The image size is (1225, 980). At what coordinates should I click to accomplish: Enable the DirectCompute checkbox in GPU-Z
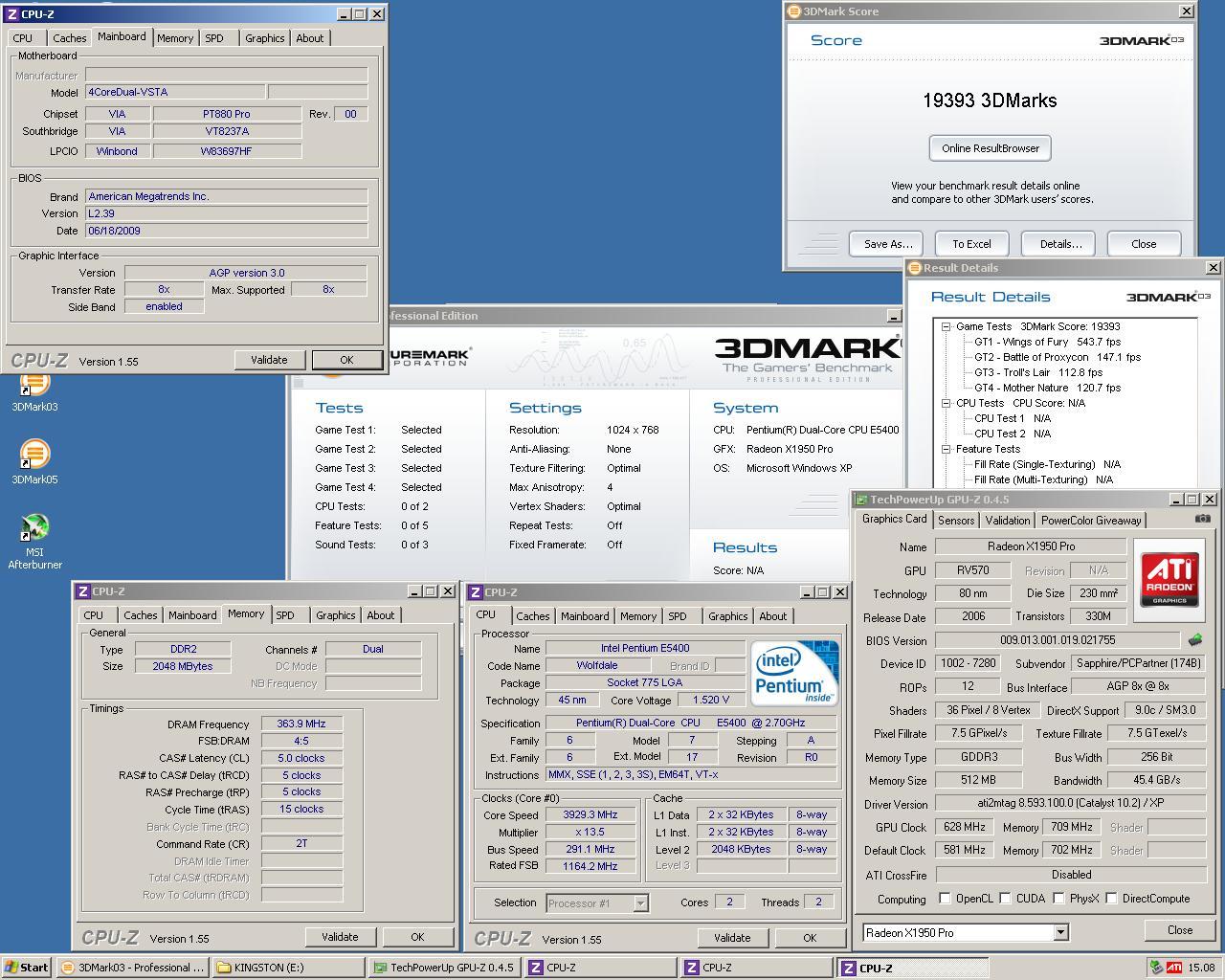click(1111, 899)
